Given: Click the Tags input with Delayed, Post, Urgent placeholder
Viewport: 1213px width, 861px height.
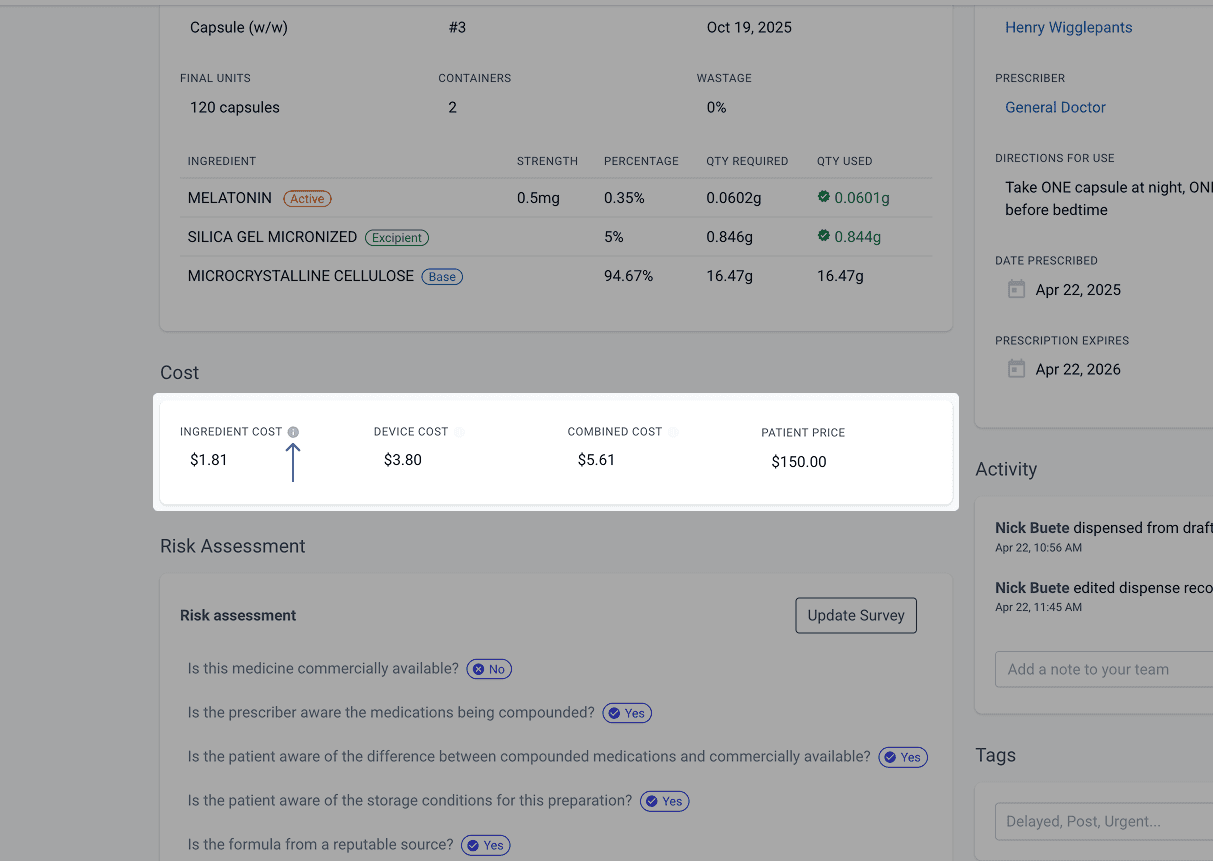Looking at the screenshot, I should (x=1104, y=821).
